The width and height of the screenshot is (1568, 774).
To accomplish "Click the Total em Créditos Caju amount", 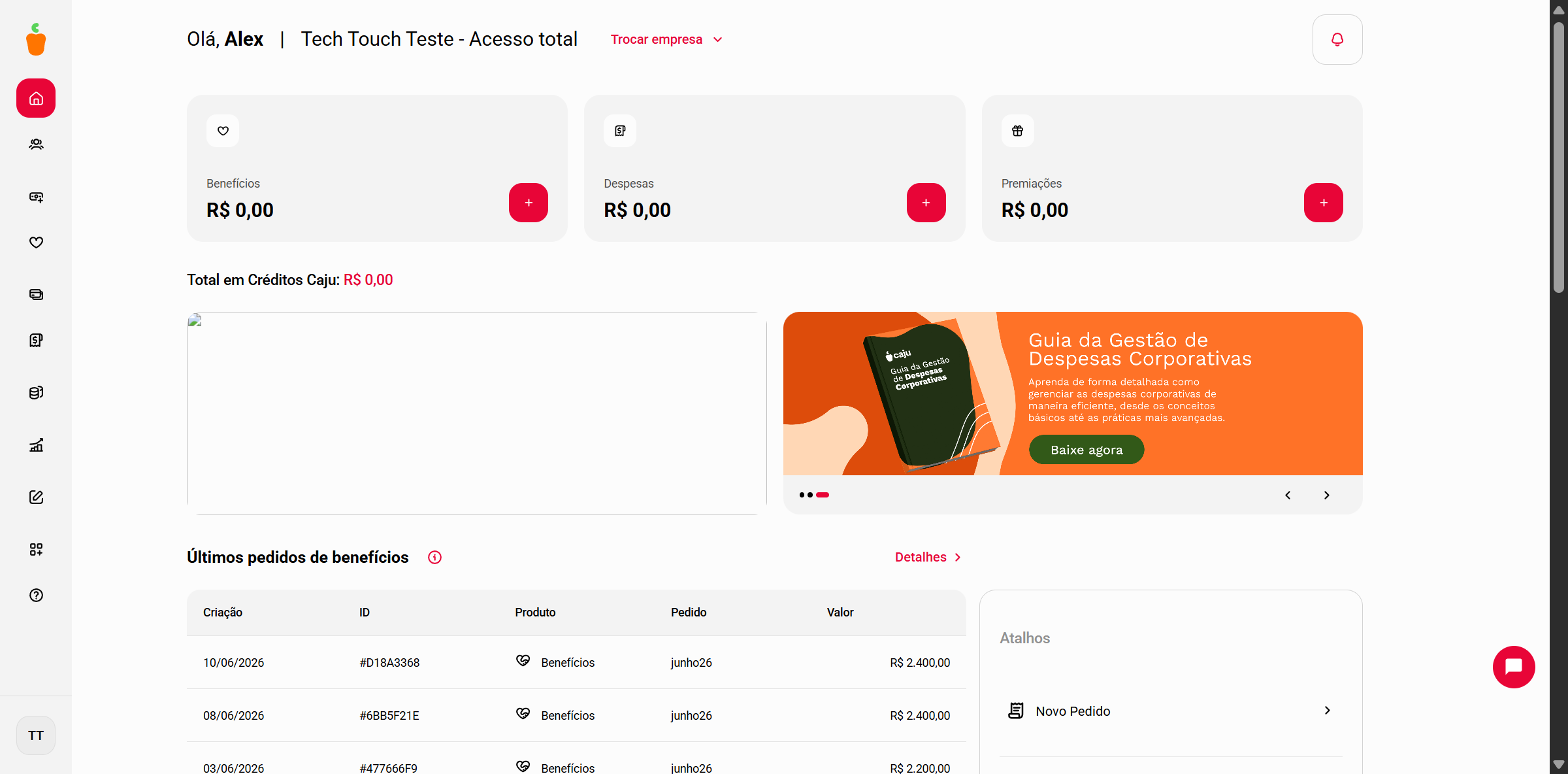I will 368,280.
